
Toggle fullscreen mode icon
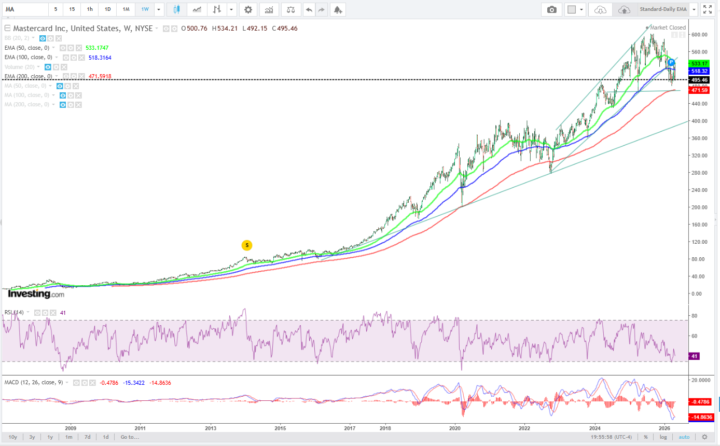[x=707, y=9]
